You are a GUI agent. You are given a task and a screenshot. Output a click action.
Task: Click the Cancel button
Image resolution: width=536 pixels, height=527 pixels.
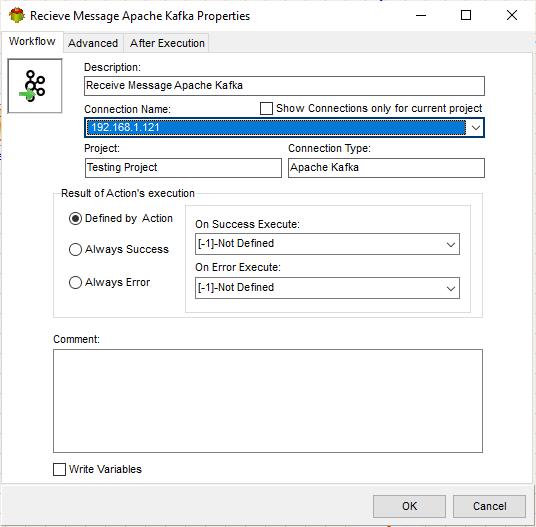tap(489, 506)
